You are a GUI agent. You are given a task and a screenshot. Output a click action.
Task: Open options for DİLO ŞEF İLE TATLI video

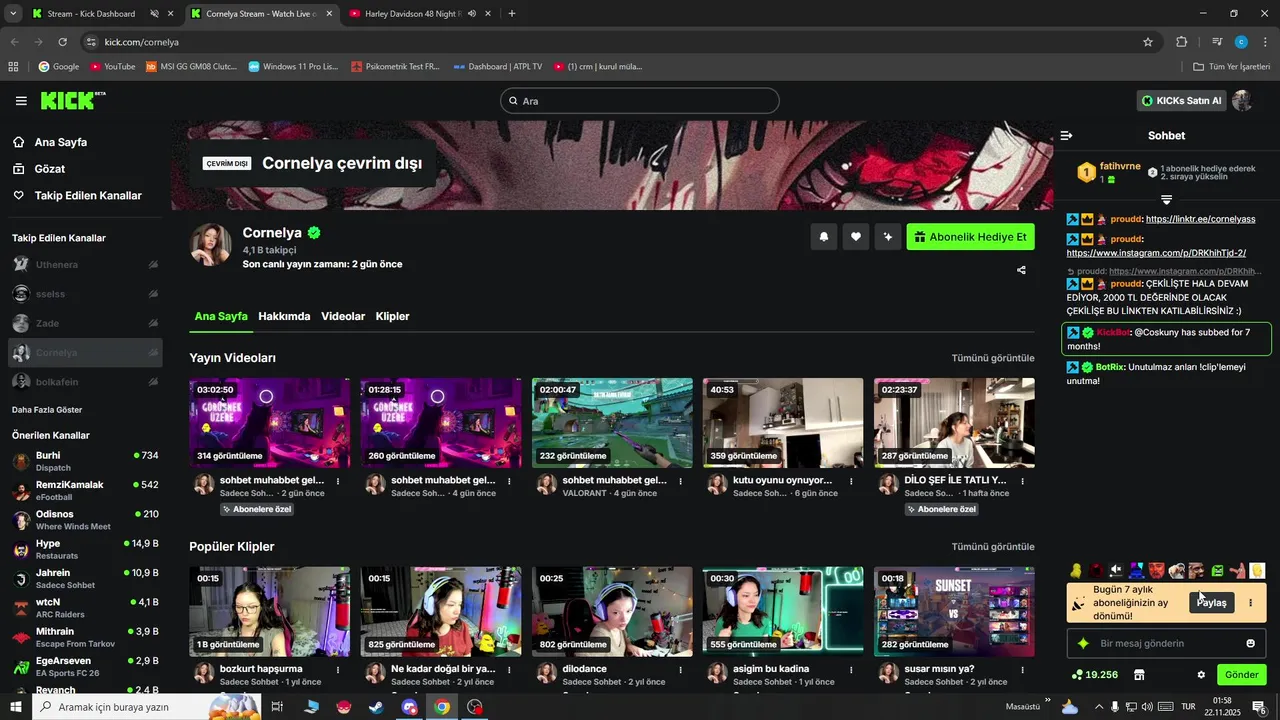coord(1022,481)
